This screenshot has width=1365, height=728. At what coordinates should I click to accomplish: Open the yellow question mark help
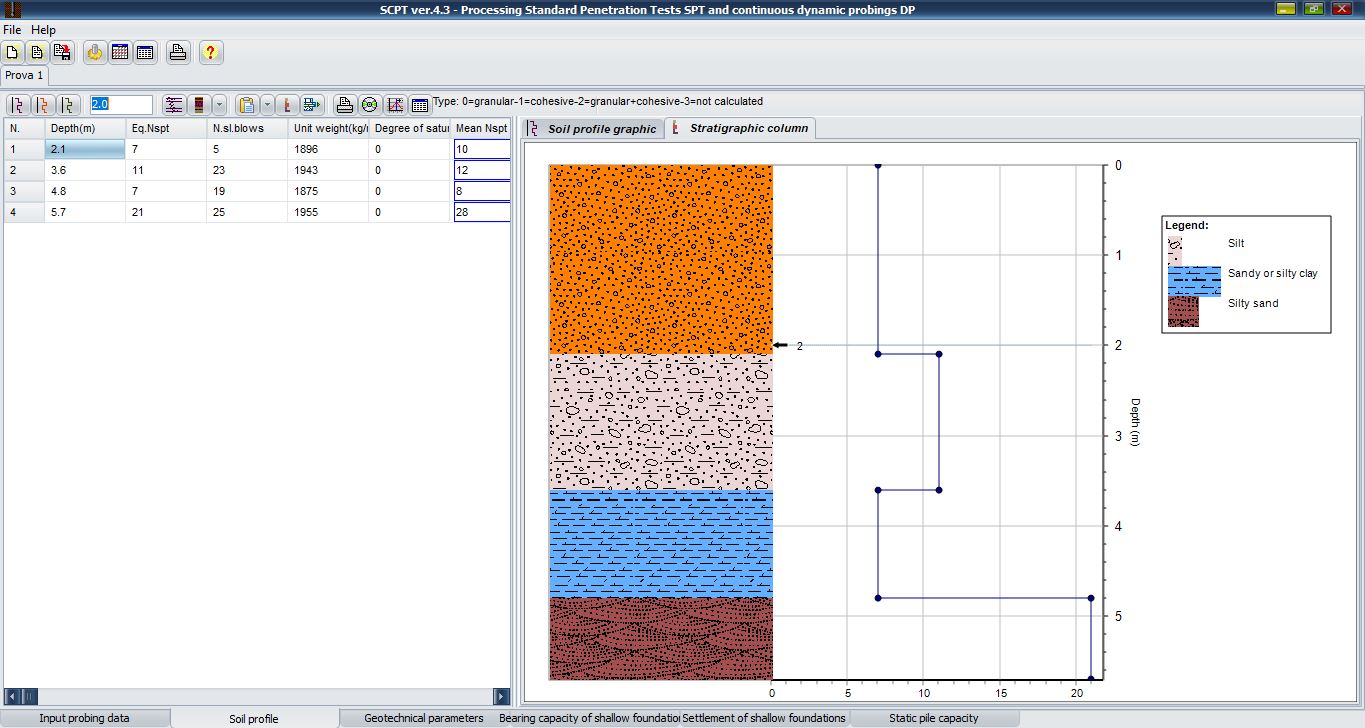click(x=210, y=53)
